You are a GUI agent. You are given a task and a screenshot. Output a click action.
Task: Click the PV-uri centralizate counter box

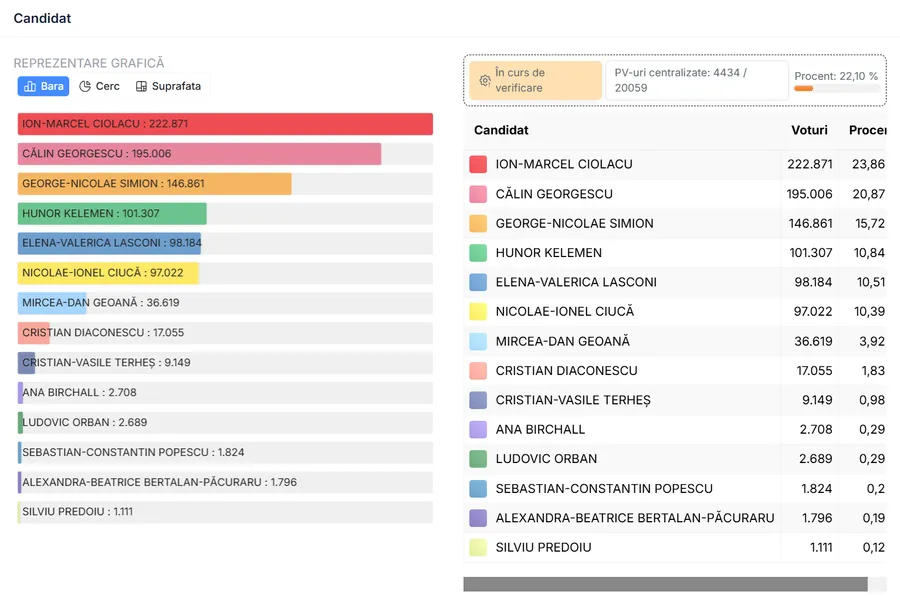pyautogui.click(x=695, y=81)
